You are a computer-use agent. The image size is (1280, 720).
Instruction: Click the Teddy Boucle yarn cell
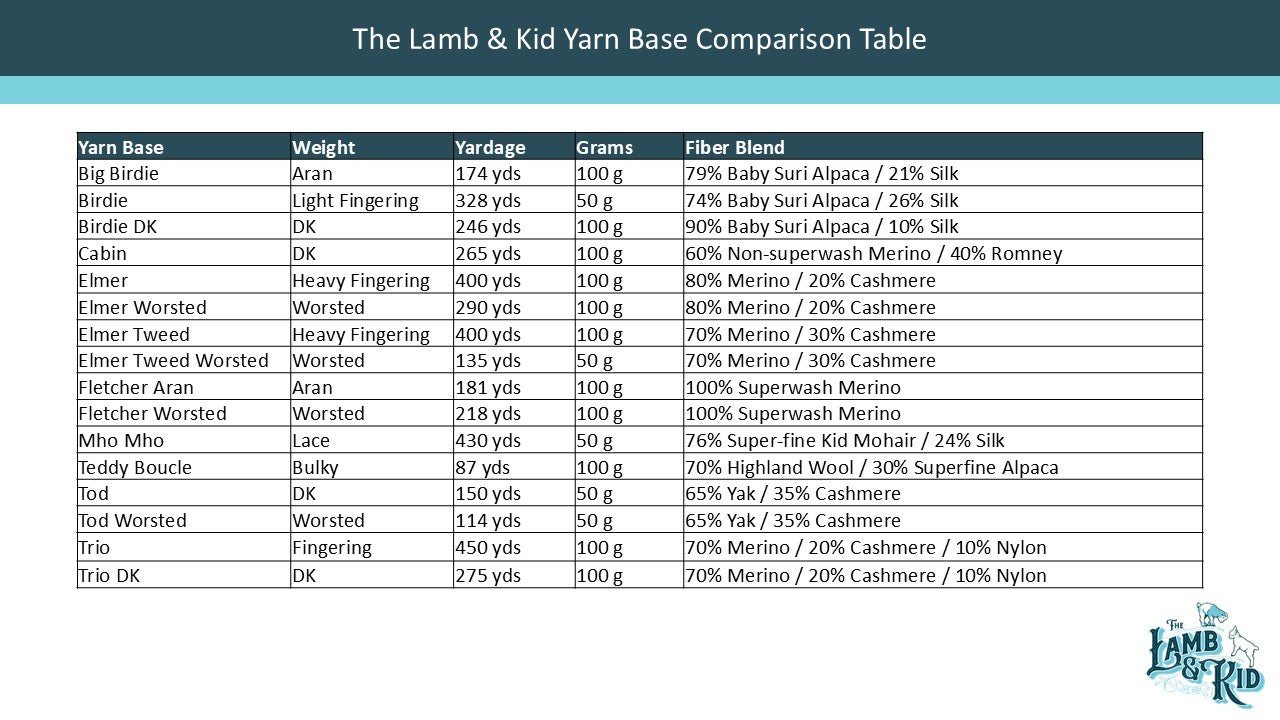tap(135, 467)
